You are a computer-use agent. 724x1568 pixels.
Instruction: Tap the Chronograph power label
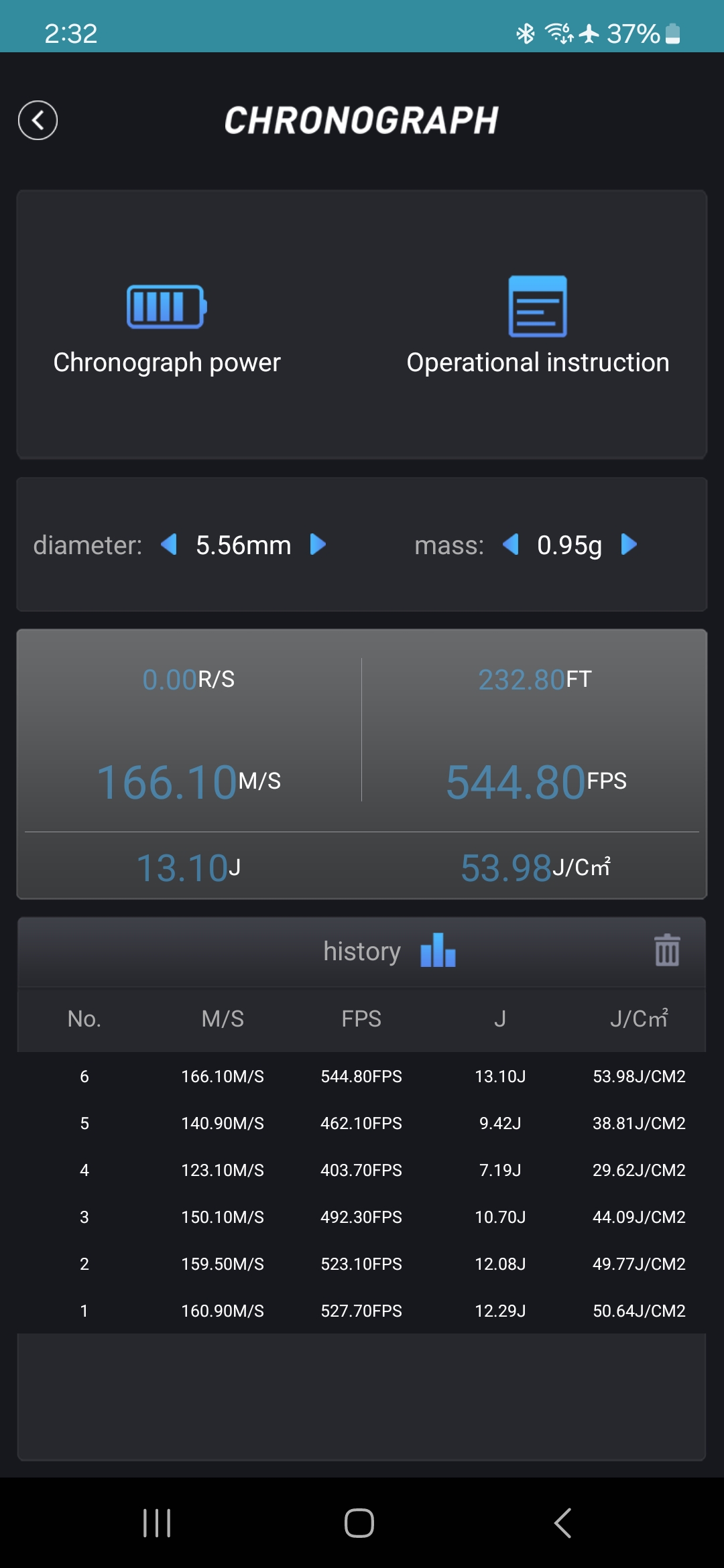tap(167, 363)
